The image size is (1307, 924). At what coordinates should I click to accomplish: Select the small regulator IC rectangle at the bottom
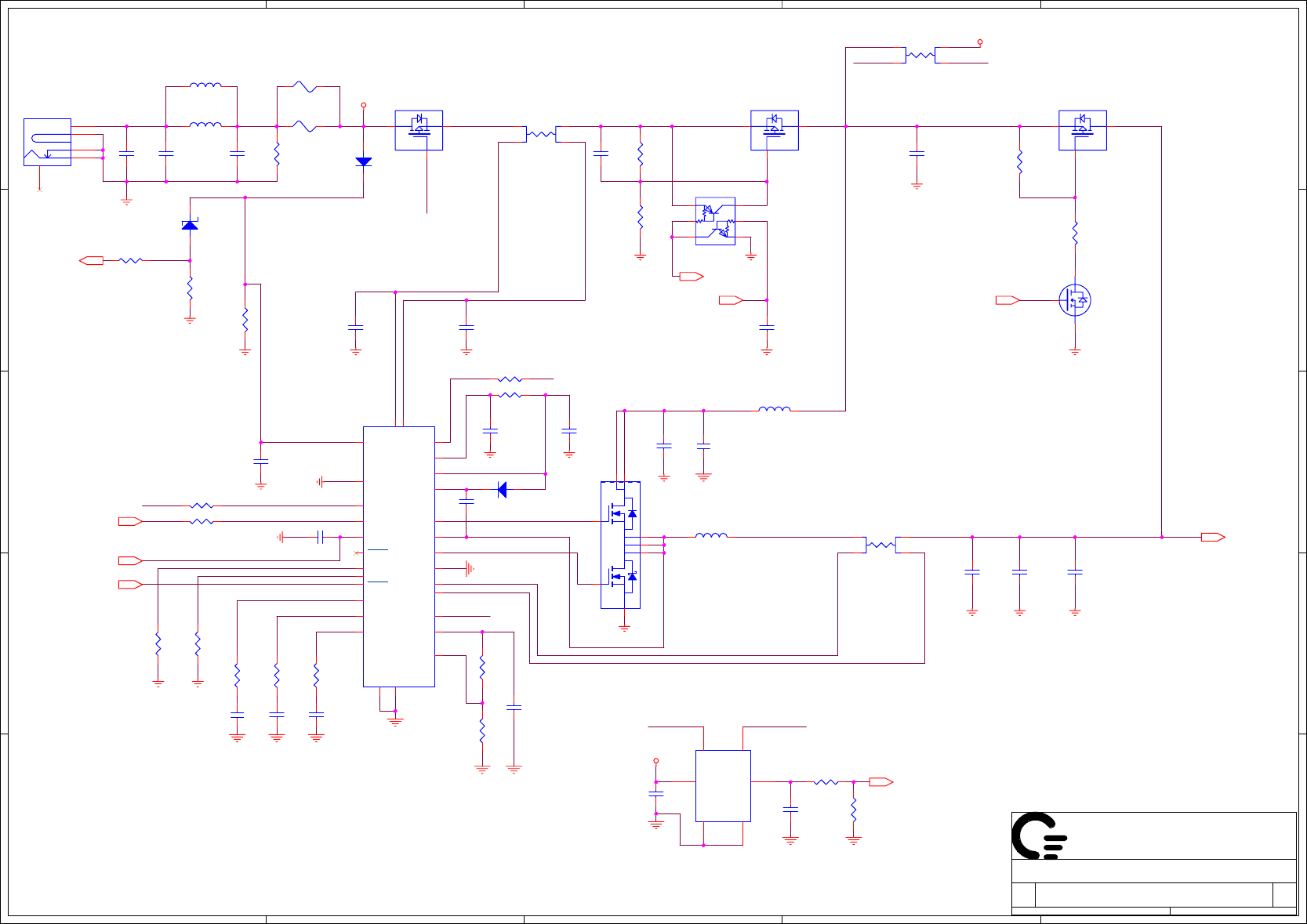(723, 786)
